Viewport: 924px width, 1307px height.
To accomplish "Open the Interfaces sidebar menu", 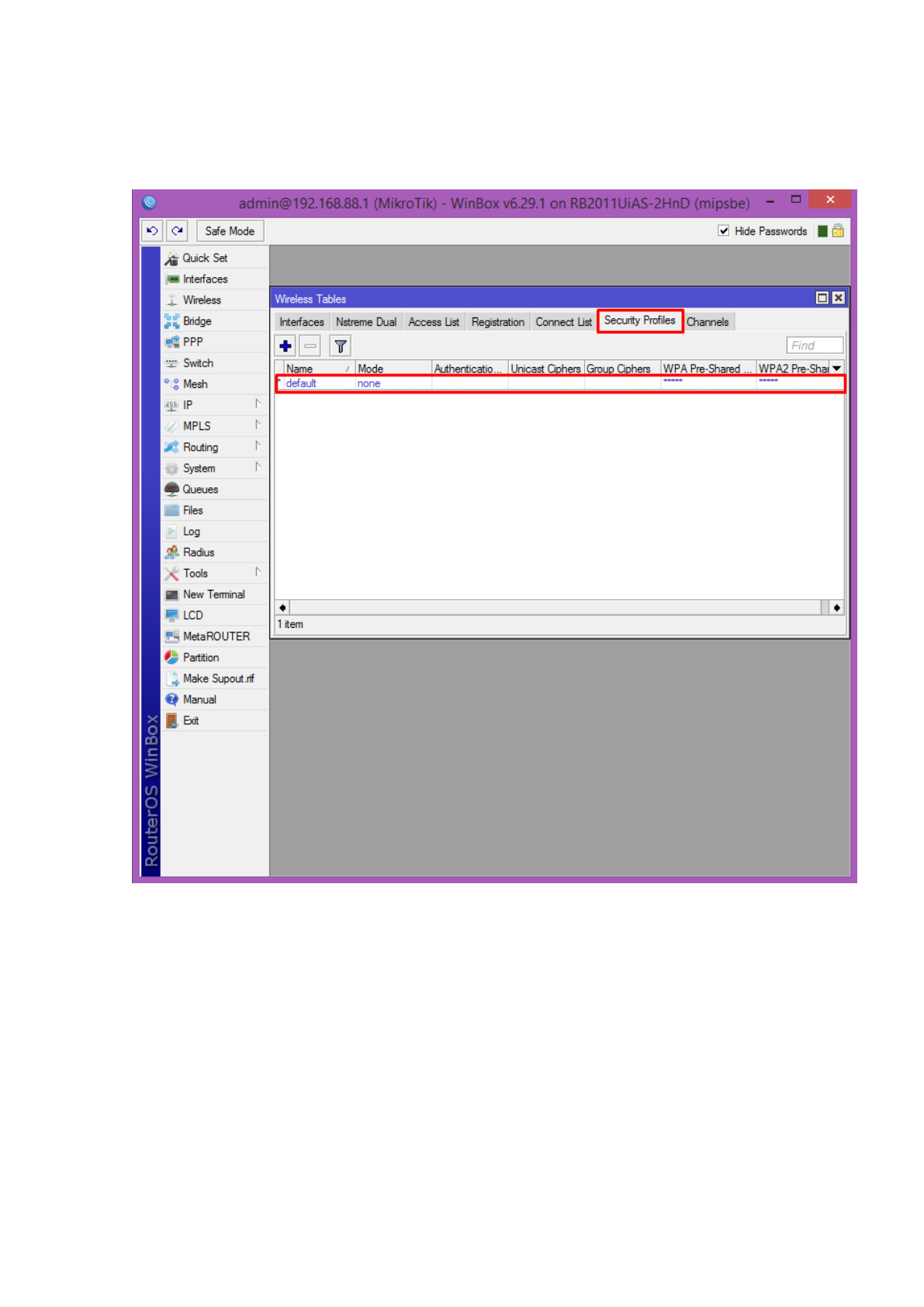I will (214, 279).
